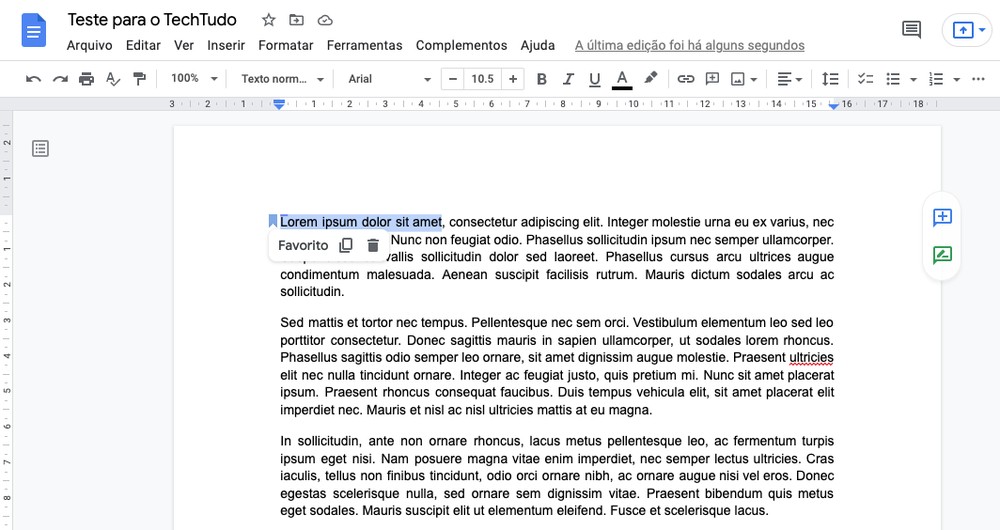Decrease font size with minus button
Image resolution: width=1000 pixels, height=530 pixels.
coord(453,79)
